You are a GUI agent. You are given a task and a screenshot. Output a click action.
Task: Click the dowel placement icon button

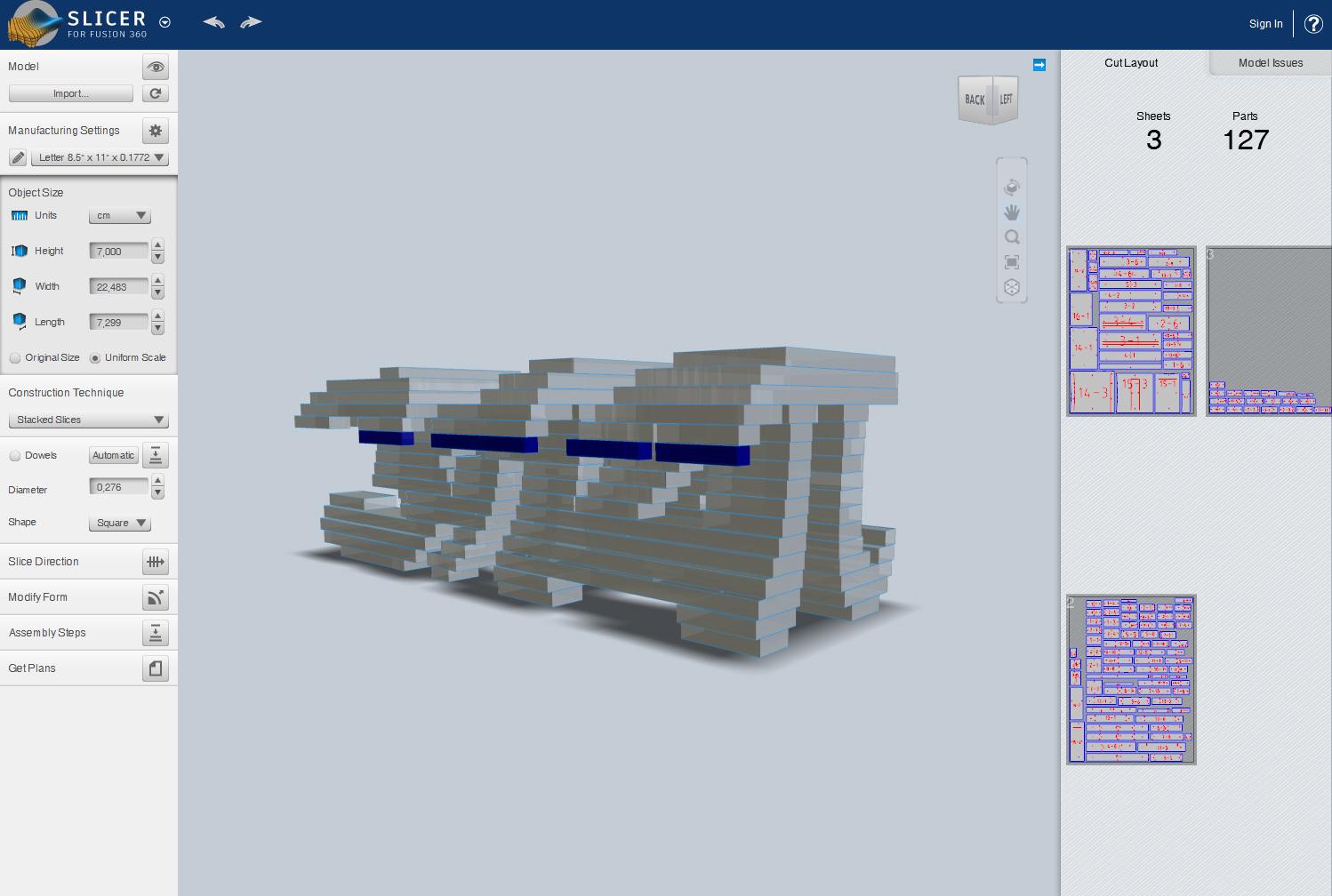point(156,456)
